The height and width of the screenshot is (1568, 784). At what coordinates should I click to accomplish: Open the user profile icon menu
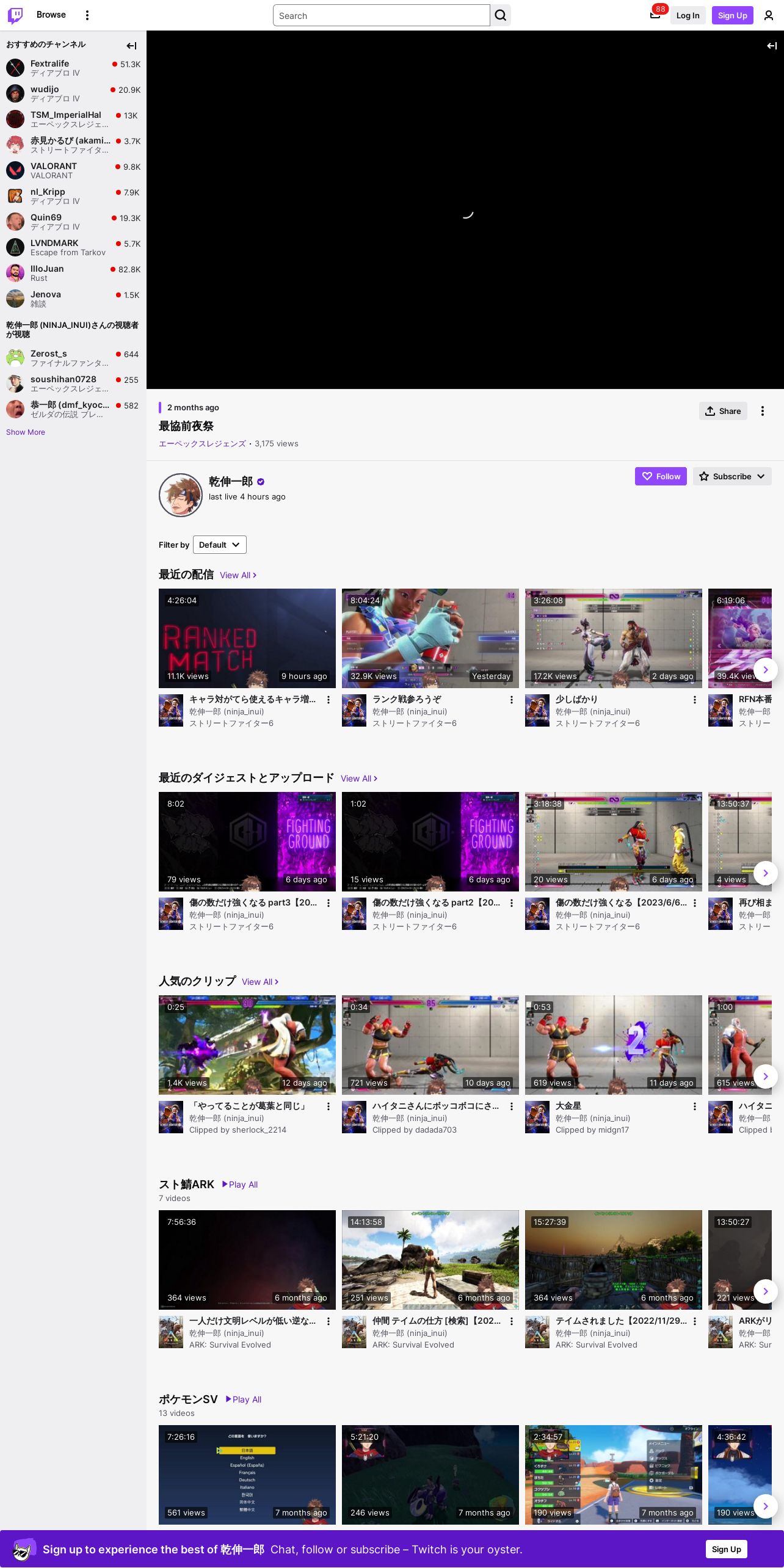click(x=769, y=15)
